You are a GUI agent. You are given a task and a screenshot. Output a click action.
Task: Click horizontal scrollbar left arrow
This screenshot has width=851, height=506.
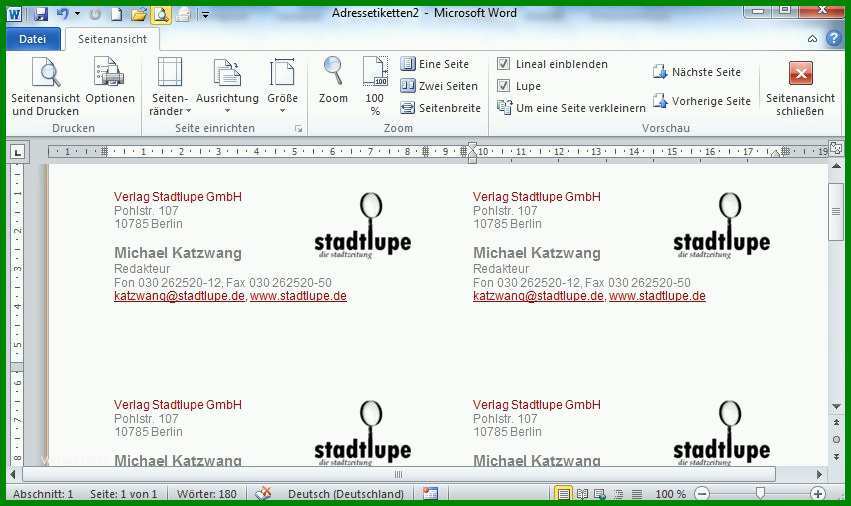pyautogui.click(x=13, y=475)
